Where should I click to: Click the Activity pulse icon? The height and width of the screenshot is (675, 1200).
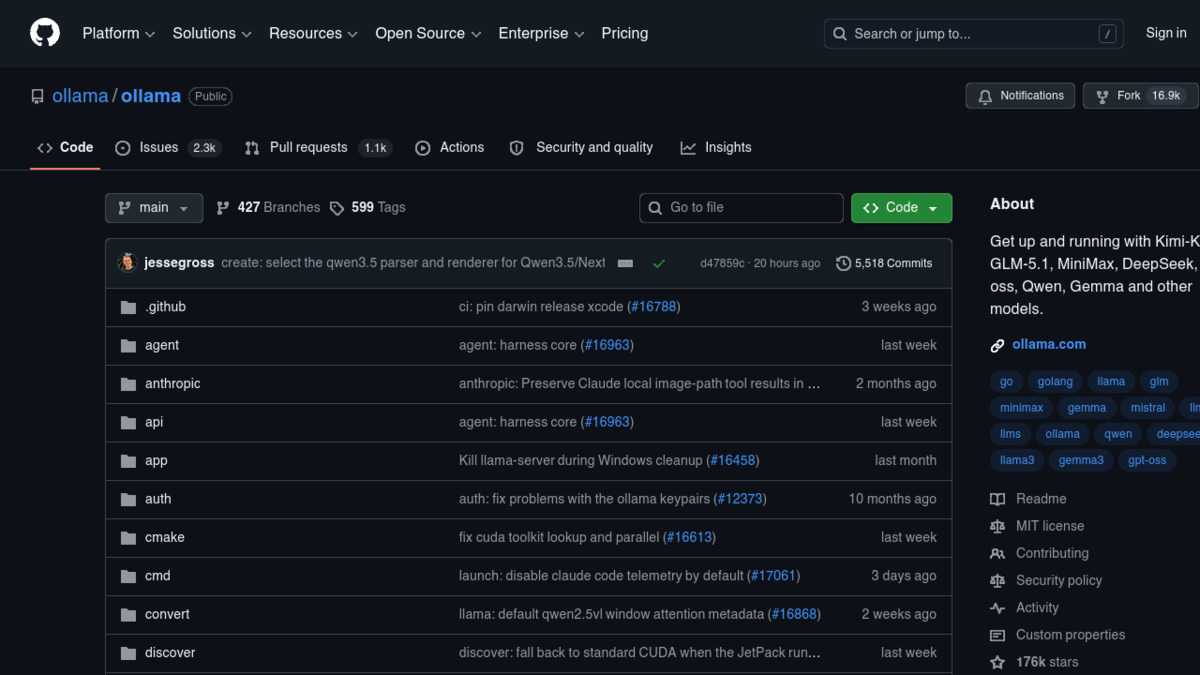click(997, 608)
